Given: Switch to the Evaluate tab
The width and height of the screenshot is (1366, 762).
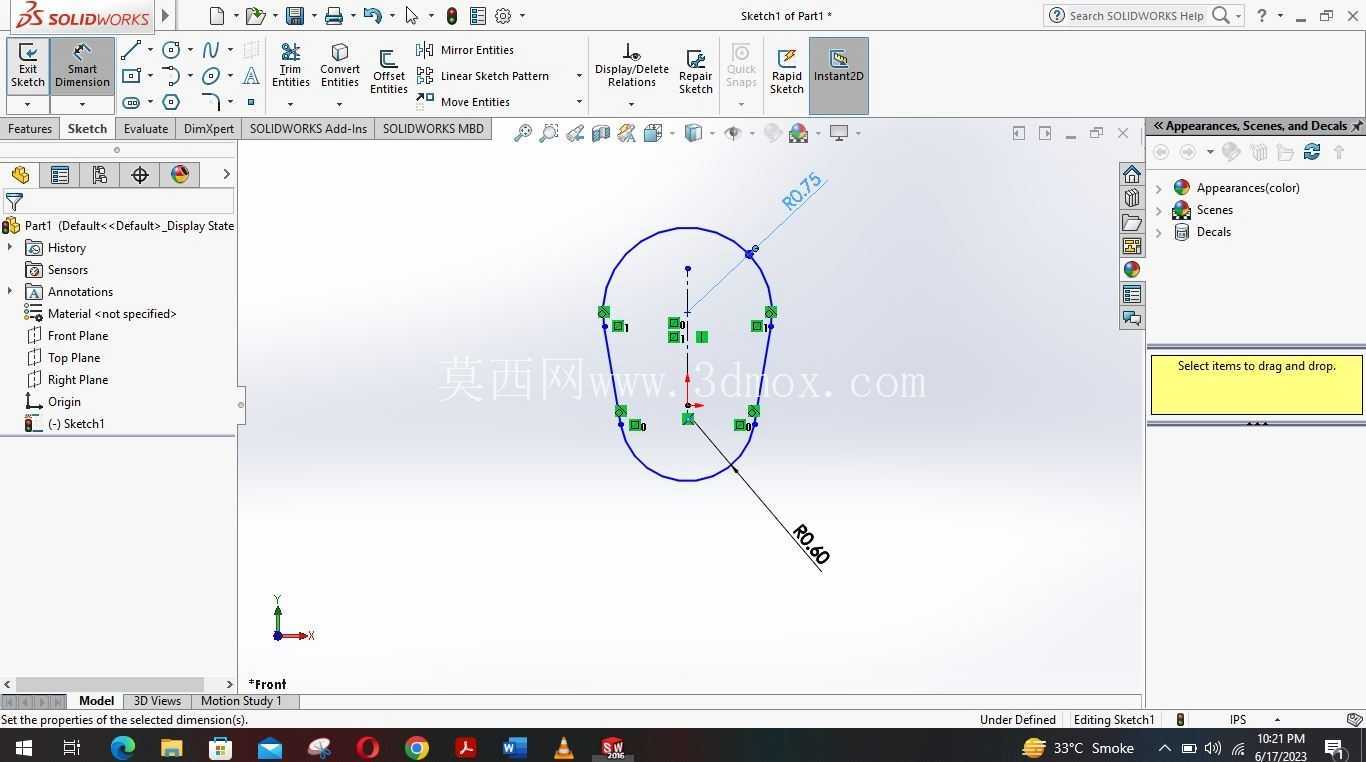Looking at the screenshot, I should (146, 129).
